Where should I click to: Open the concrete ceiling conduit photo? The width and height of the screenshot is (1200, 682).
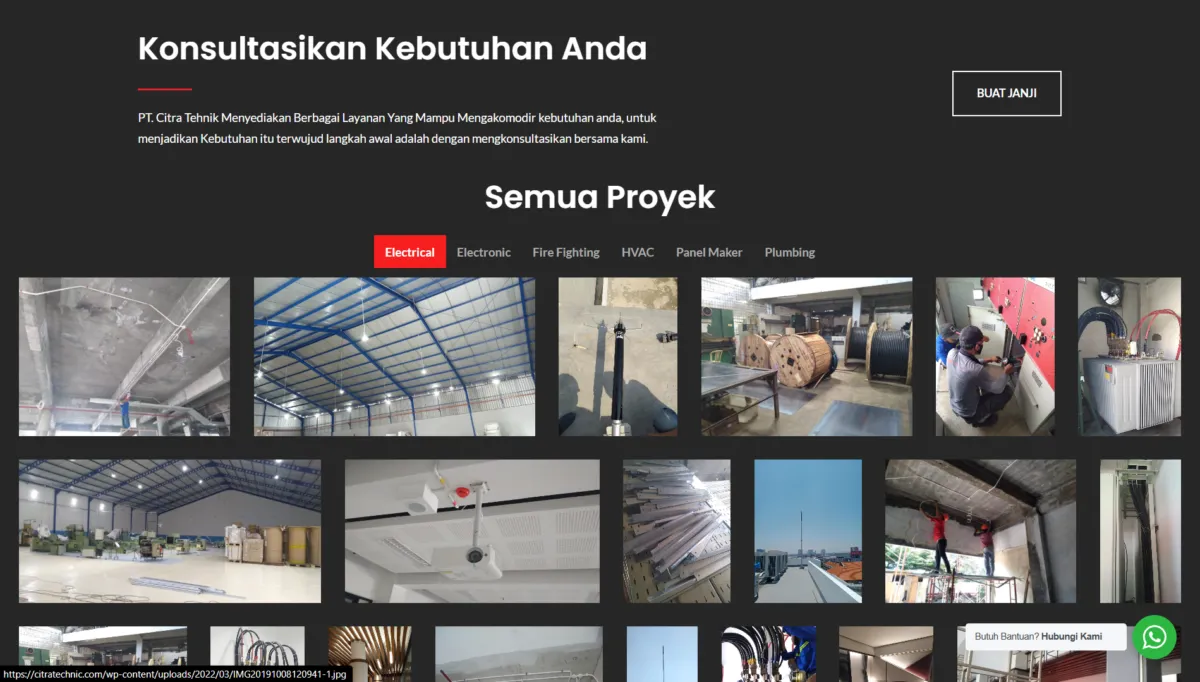[124, 356]
